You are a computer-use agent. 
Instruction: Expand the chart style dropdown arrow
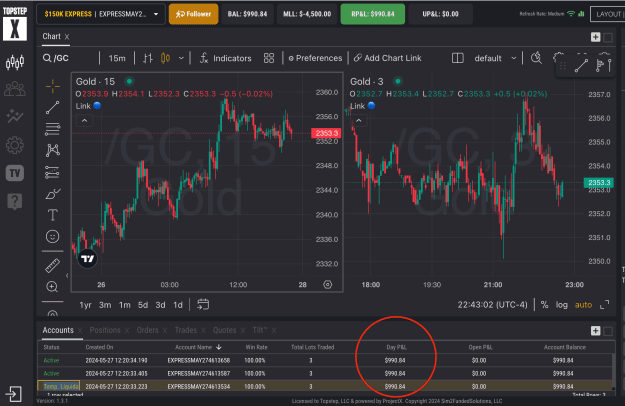tap(181, 58)
